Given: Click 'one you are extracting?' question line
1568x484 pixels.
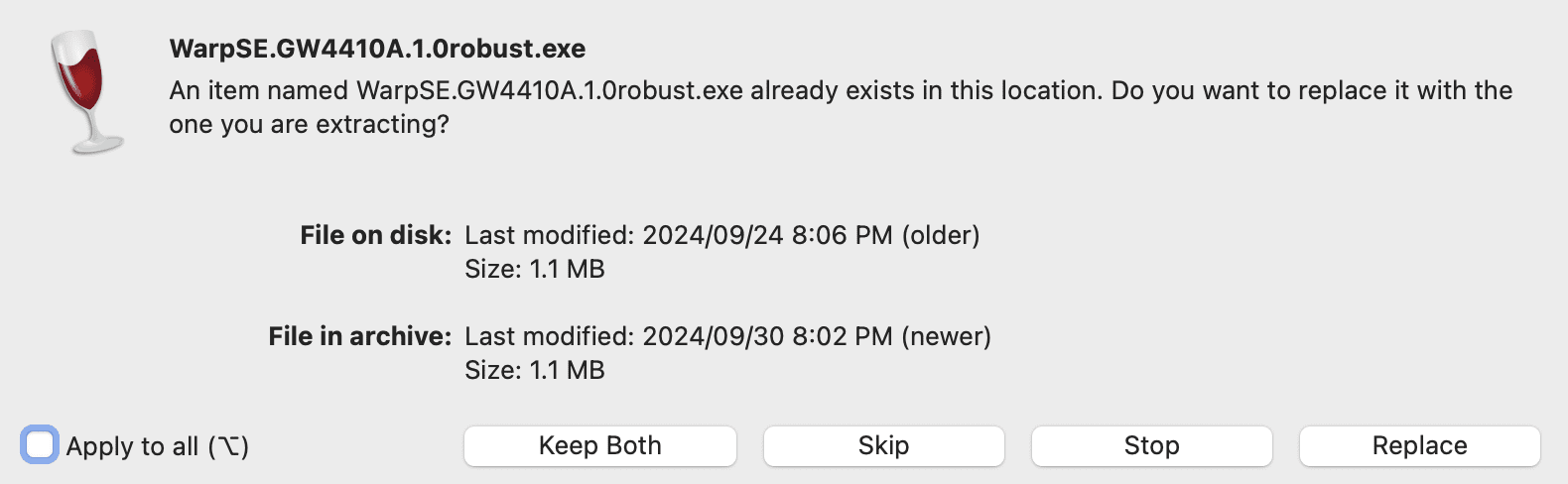Looking at the screenshot, I should point(309,124).
